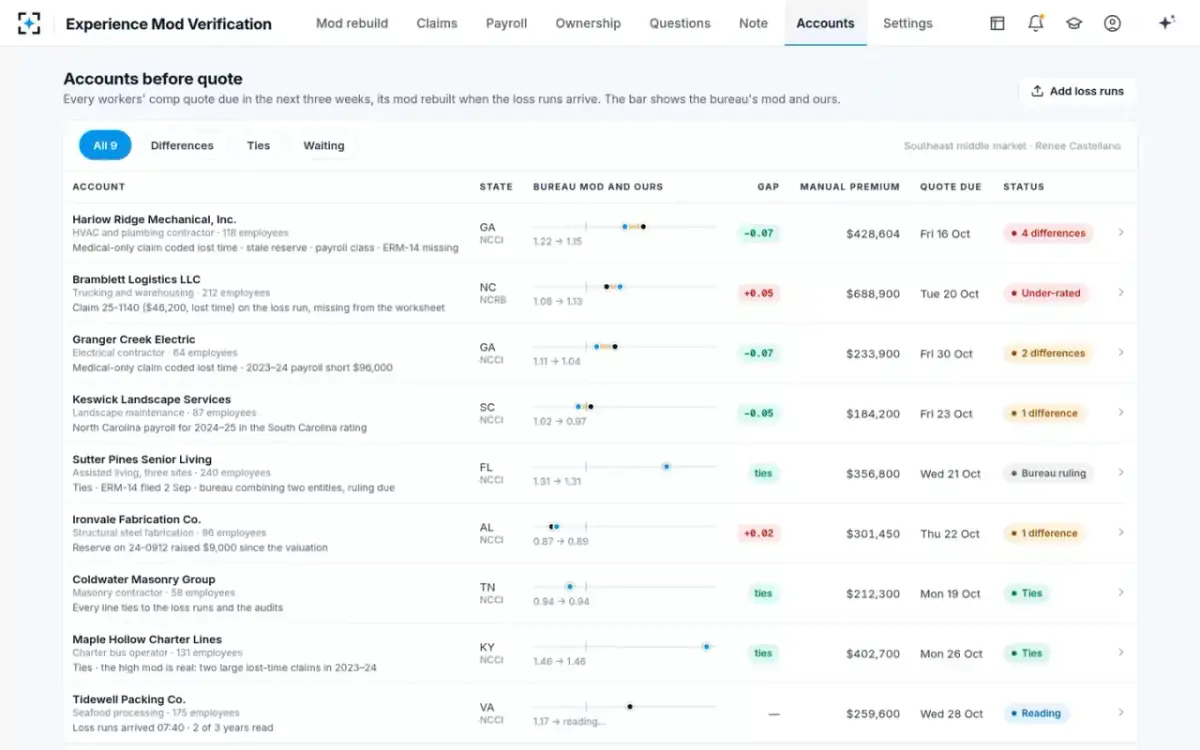Open the Claims tab
Image resolution: width=1200 pixels, height=750 pixels.
click(x=437, y=23)
